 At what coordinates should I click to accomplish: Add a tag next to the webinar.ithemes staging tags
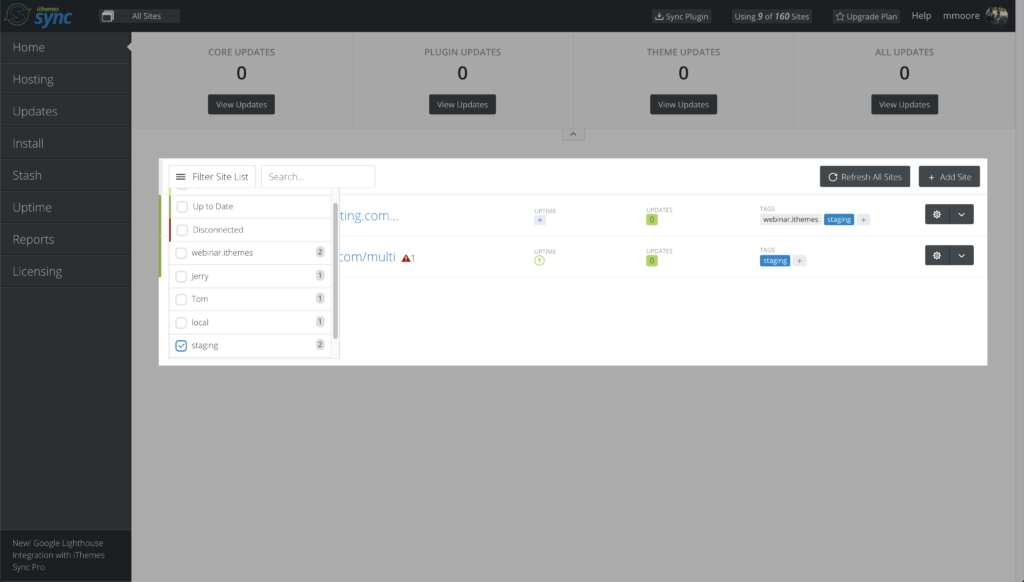863,219
